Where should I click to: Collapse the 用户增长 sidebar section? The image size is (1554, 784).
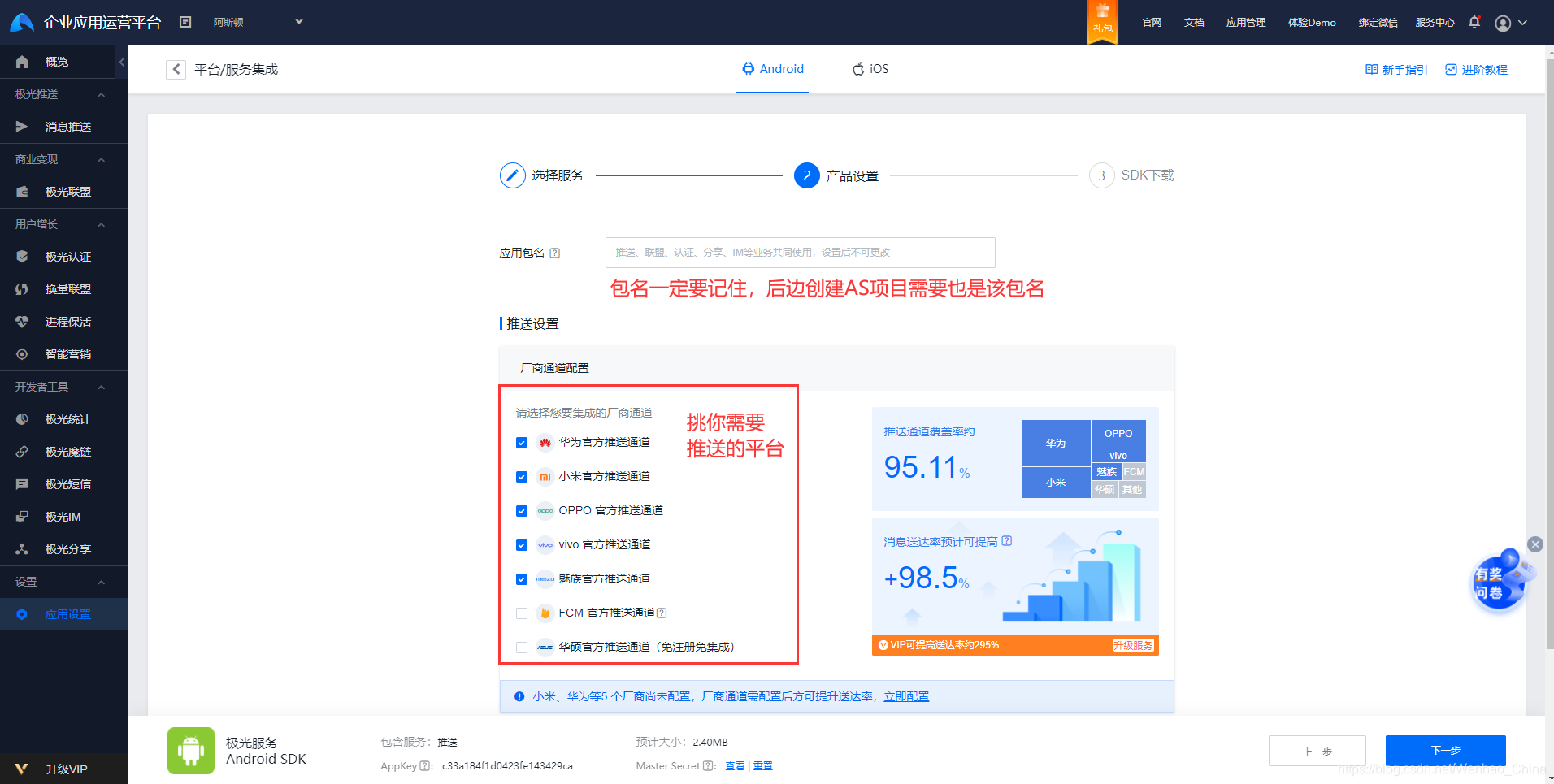coord(102,225)
